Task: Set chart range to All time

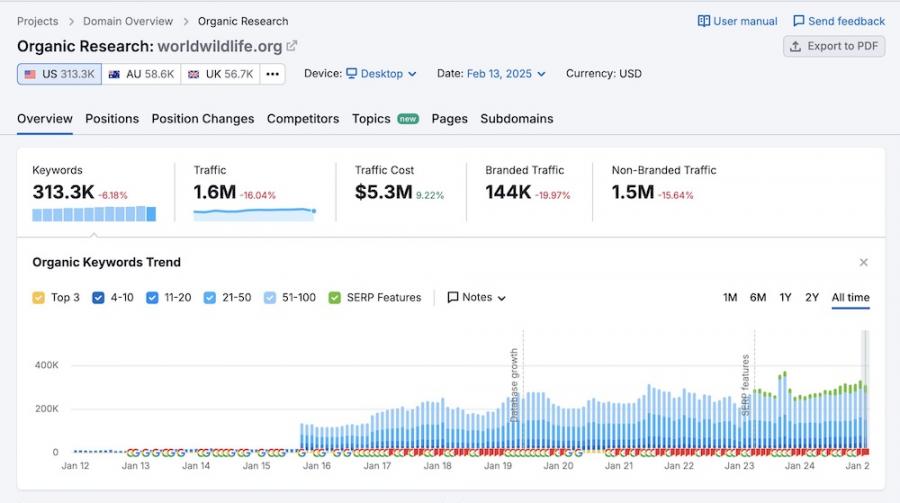Action: [x=851, y=297]
